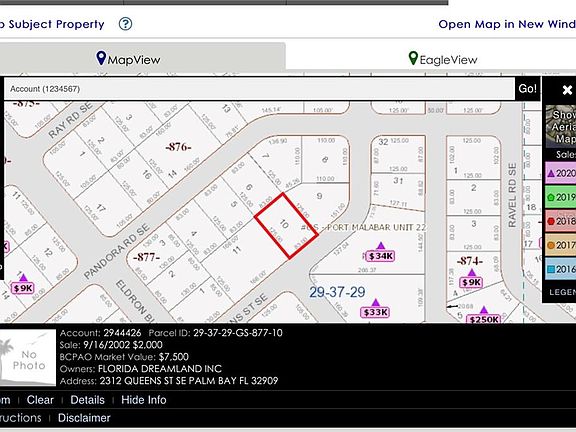The width and height of the screenshot is (576, 432).
Task: Show Aerial Map thumbnail
Action: [x=561, y=126]
